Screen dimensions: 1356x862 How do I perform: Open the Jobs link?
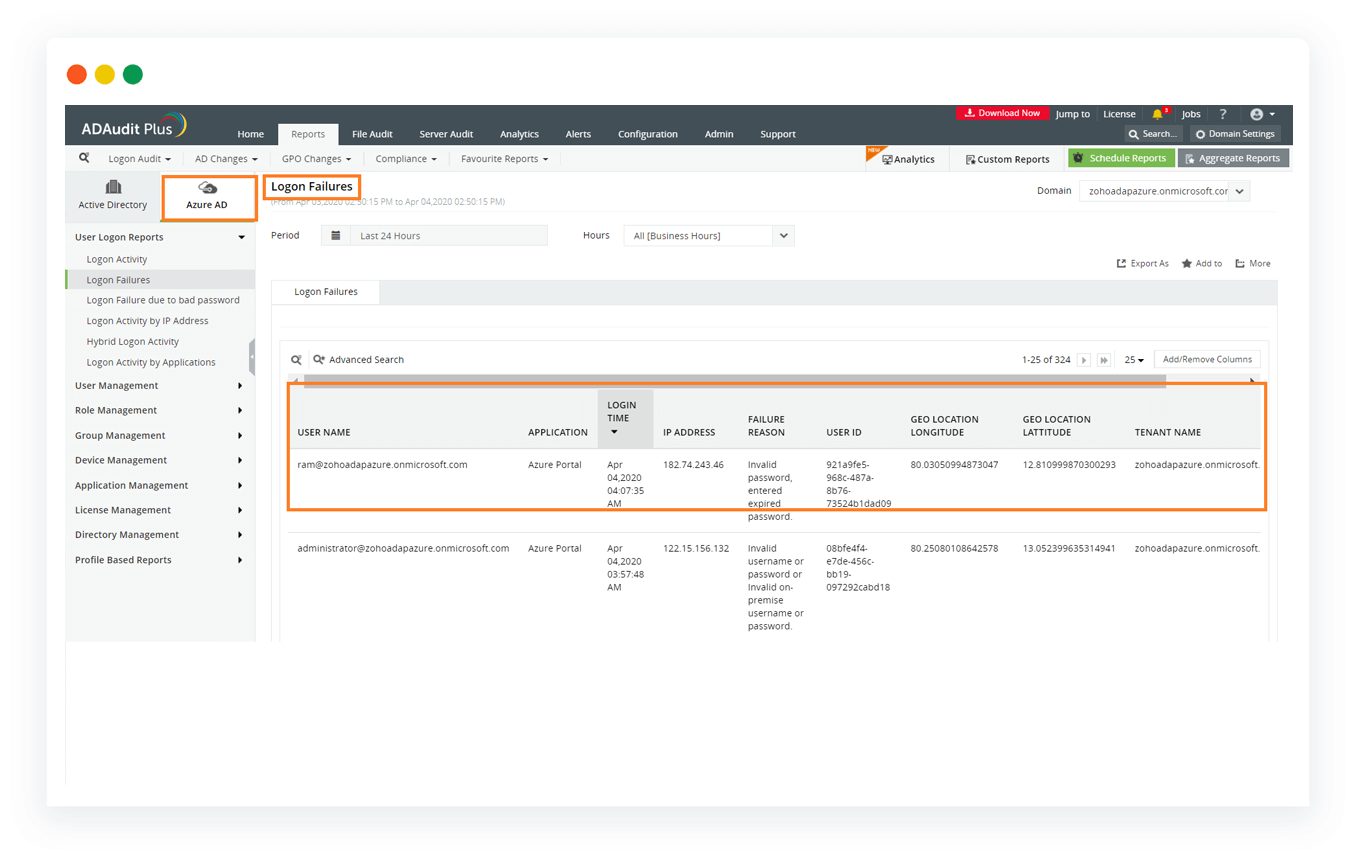1191,114
